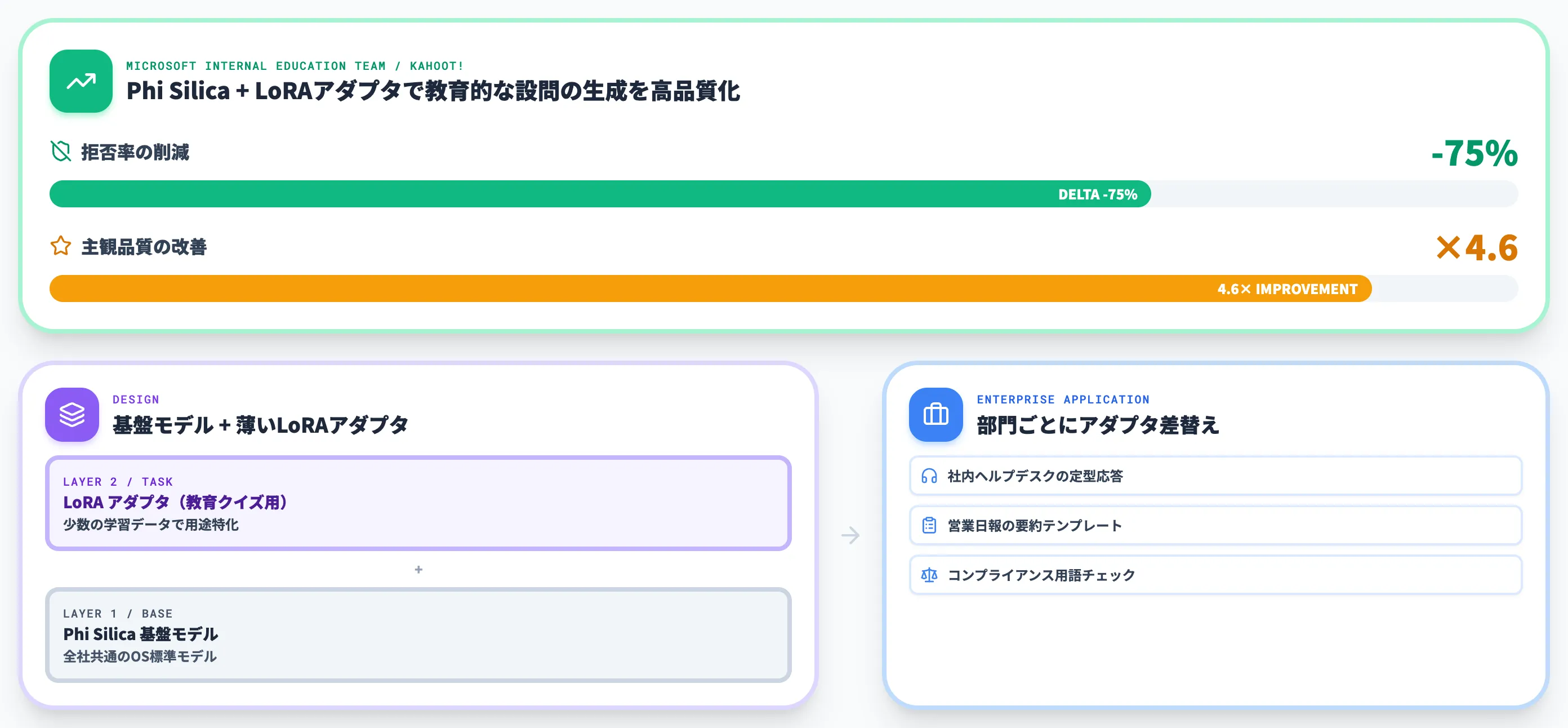The height and width of the screenshot is (728, 1568).
Task: Click the 部門ごとにアダプタ差替え title
Action: [1098, 425]
